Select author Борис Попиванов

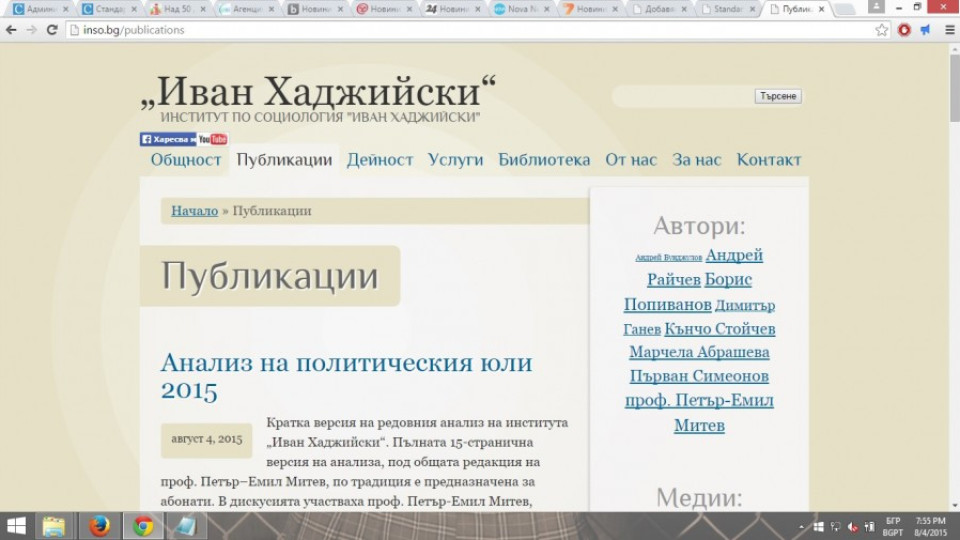[x=728, y=279]
